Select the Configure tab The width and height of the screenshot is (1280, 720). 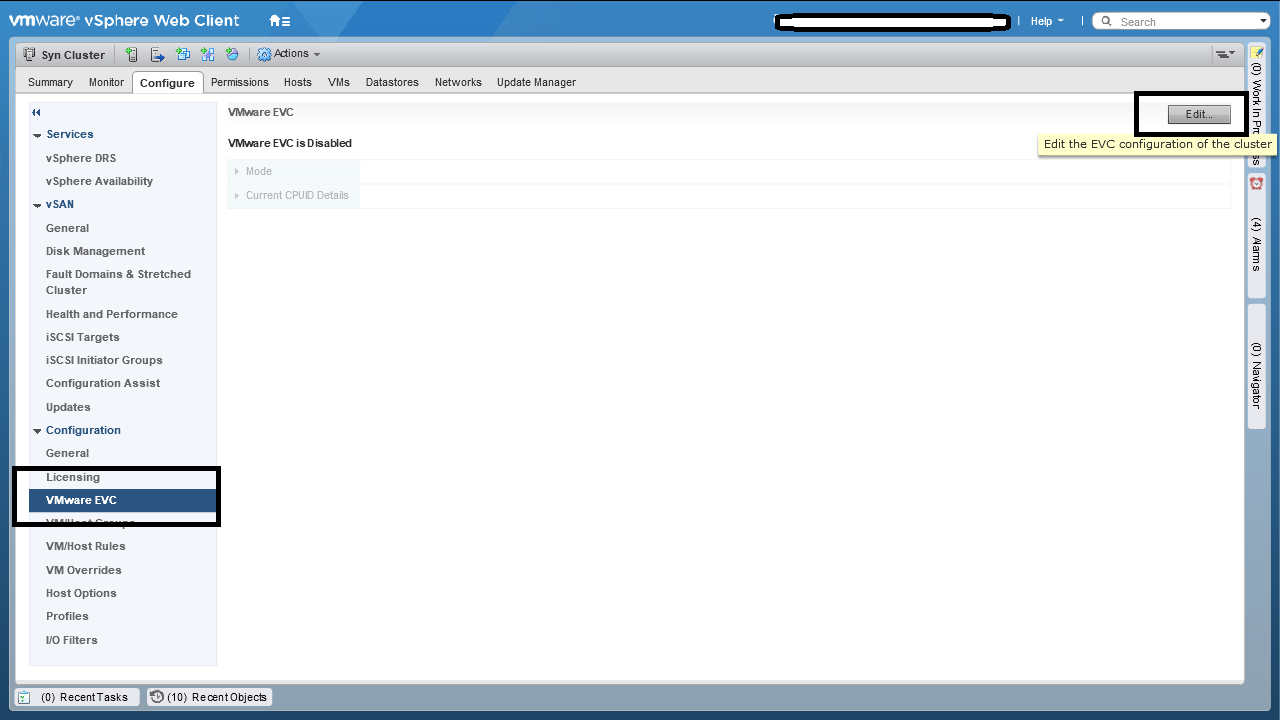click(167, 82)
